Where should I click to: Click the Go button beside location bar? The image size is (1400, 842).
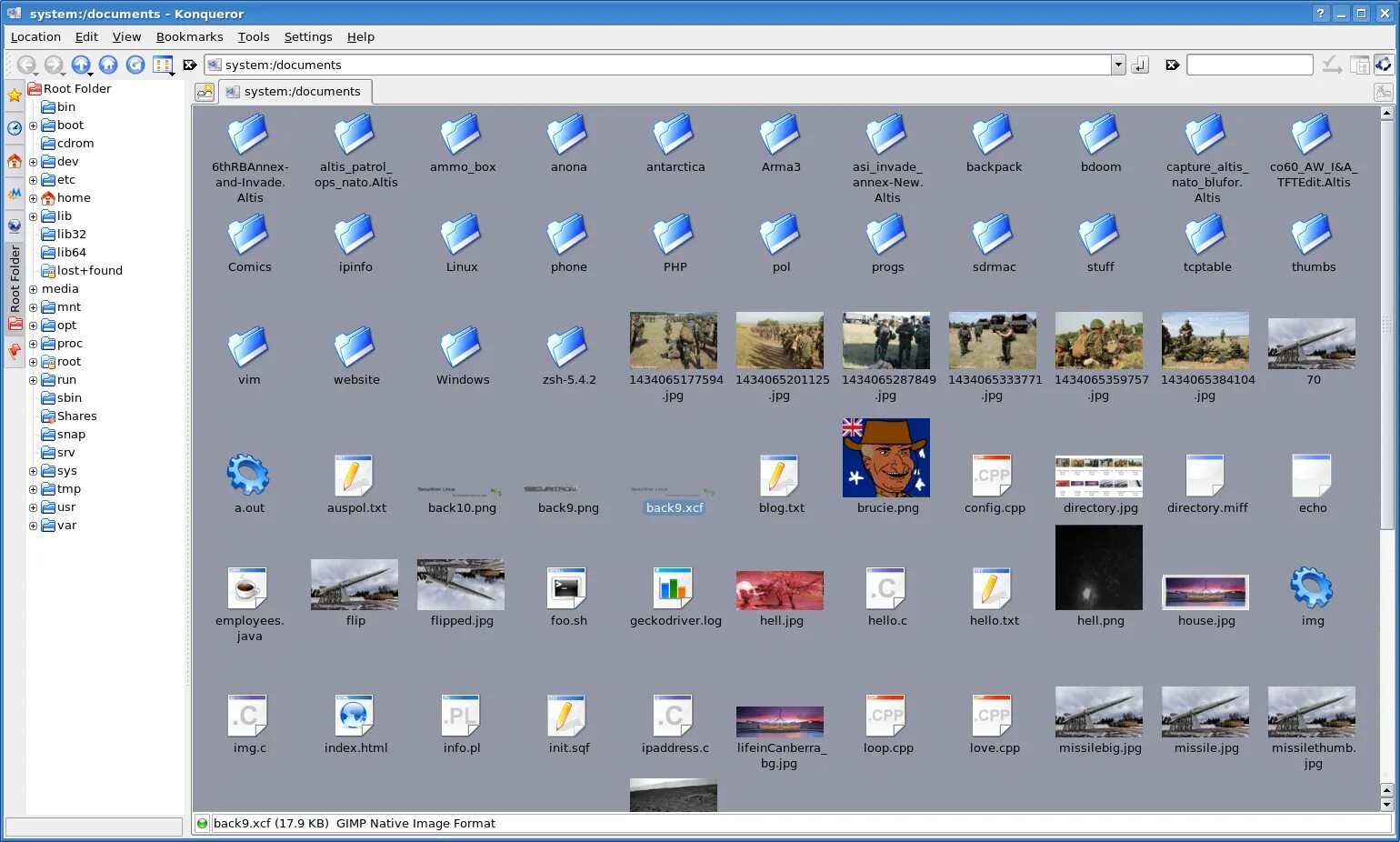(1141, 65)
